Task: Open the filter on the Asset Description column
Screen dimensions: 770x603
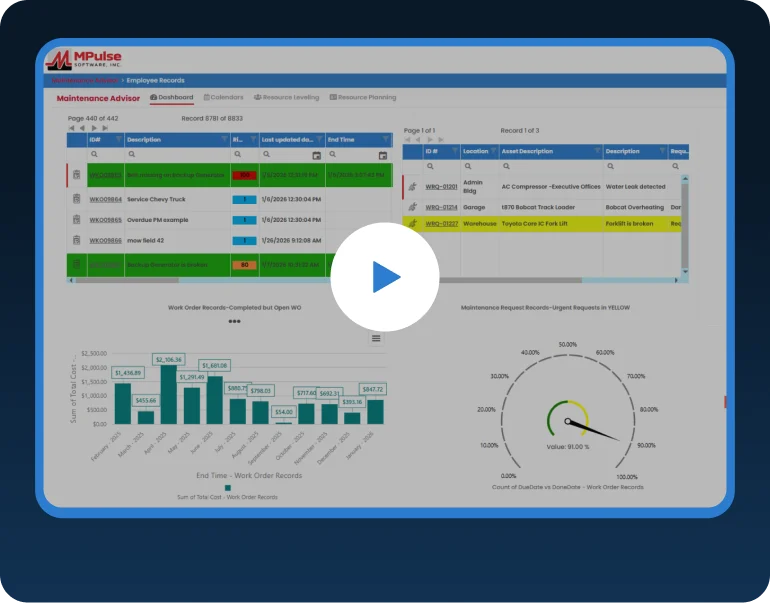Action: point(597,151)
